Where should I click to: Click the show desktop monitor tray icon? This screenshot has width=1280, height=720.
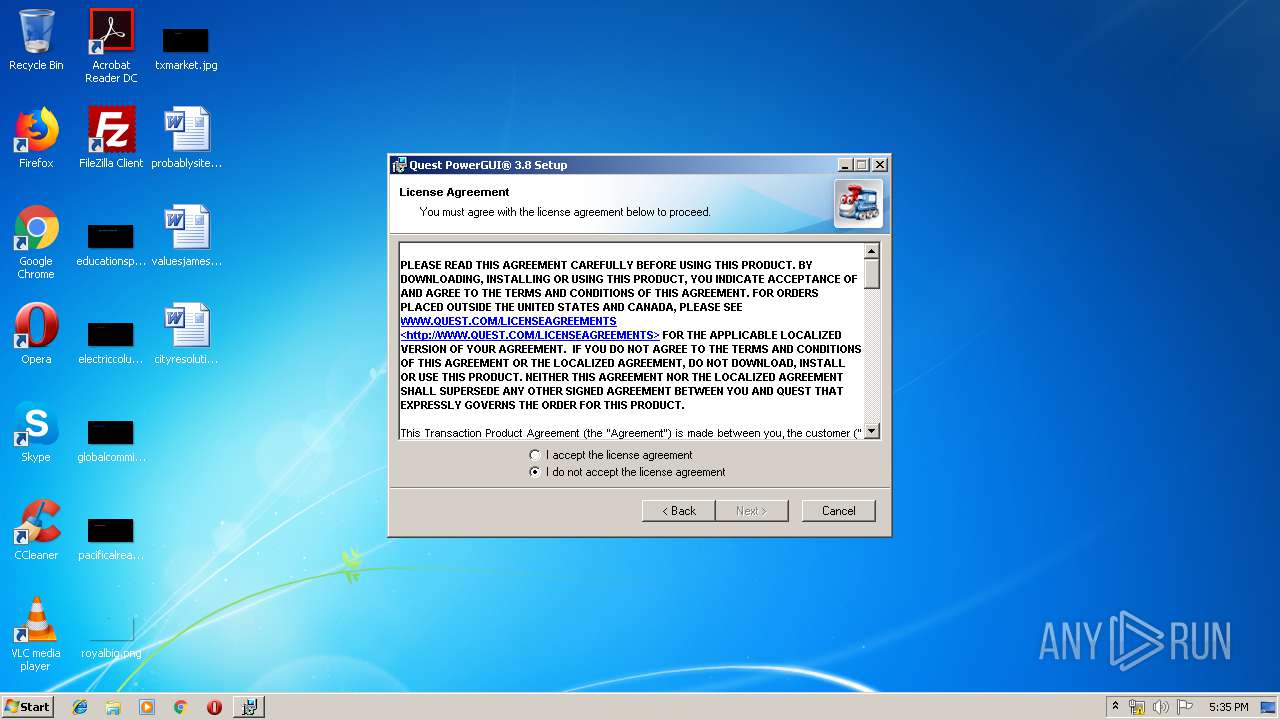[x=1269, y=707]
